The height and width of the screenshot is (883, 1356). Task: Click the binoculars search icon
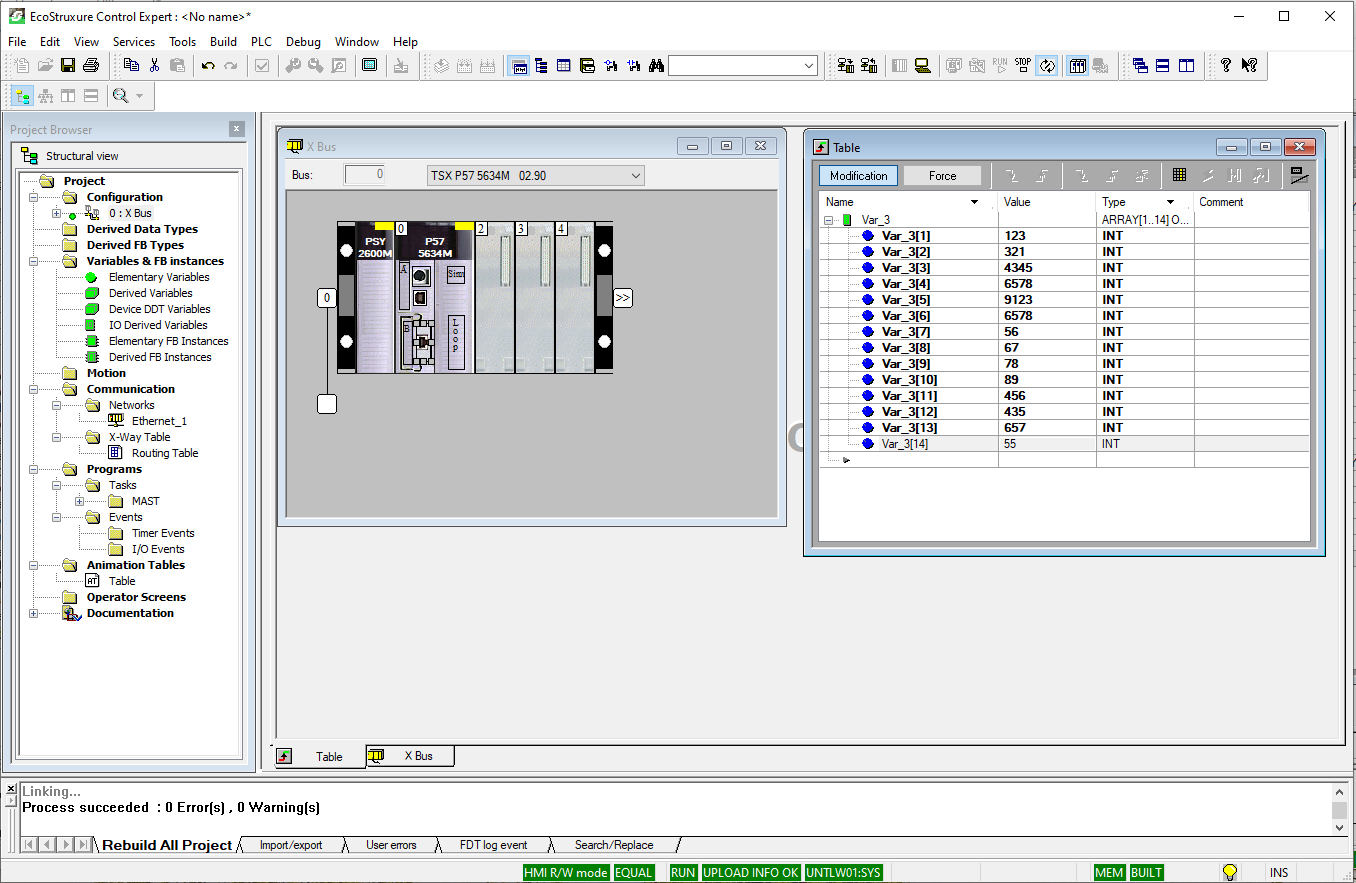click(656, 65)
